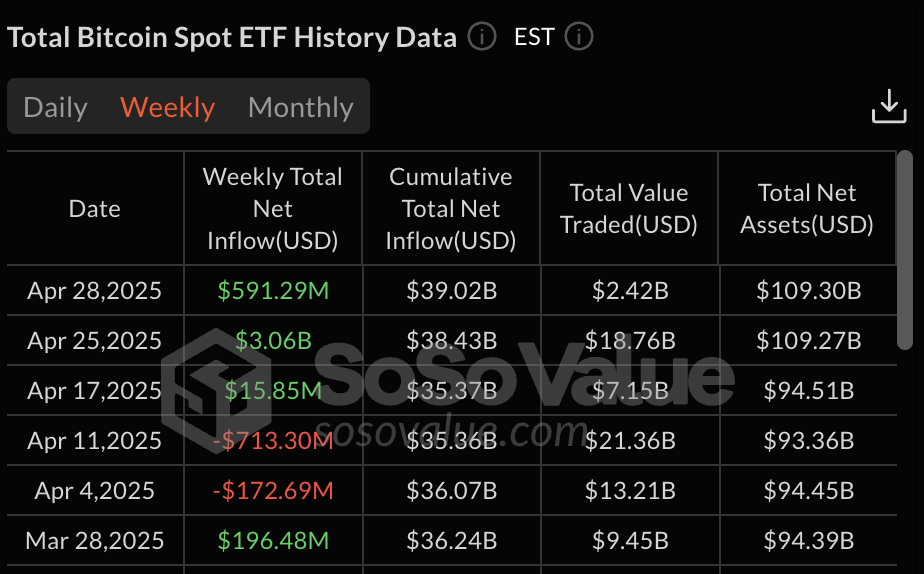The width and height of the screenshot is (924, 574).
Task: Click the info icon beside EST
Action: click(579, 37)
